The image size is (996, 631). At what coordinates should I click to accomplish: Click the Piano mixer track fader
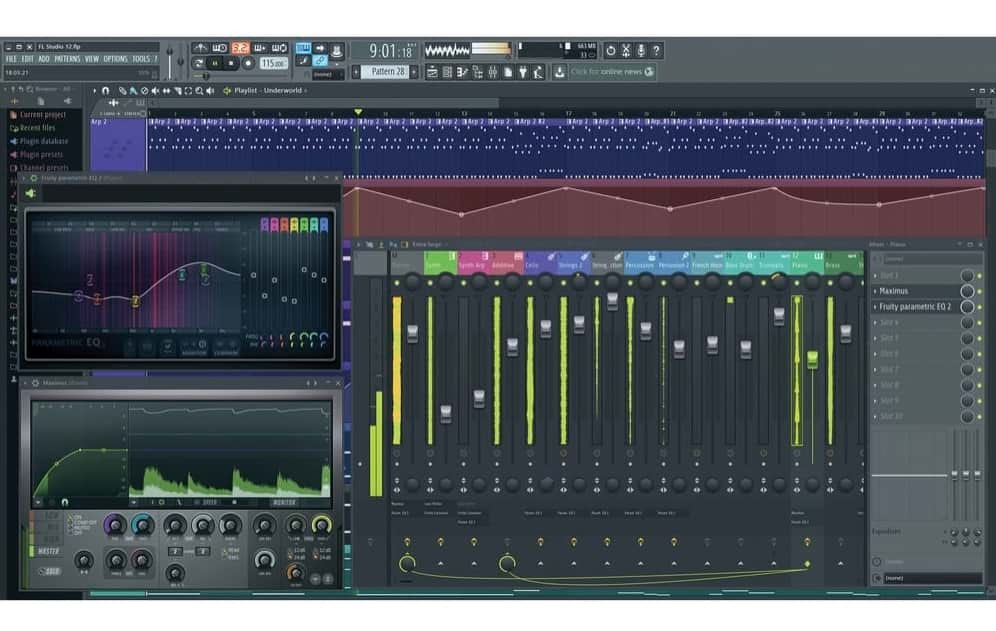(812, 359)
